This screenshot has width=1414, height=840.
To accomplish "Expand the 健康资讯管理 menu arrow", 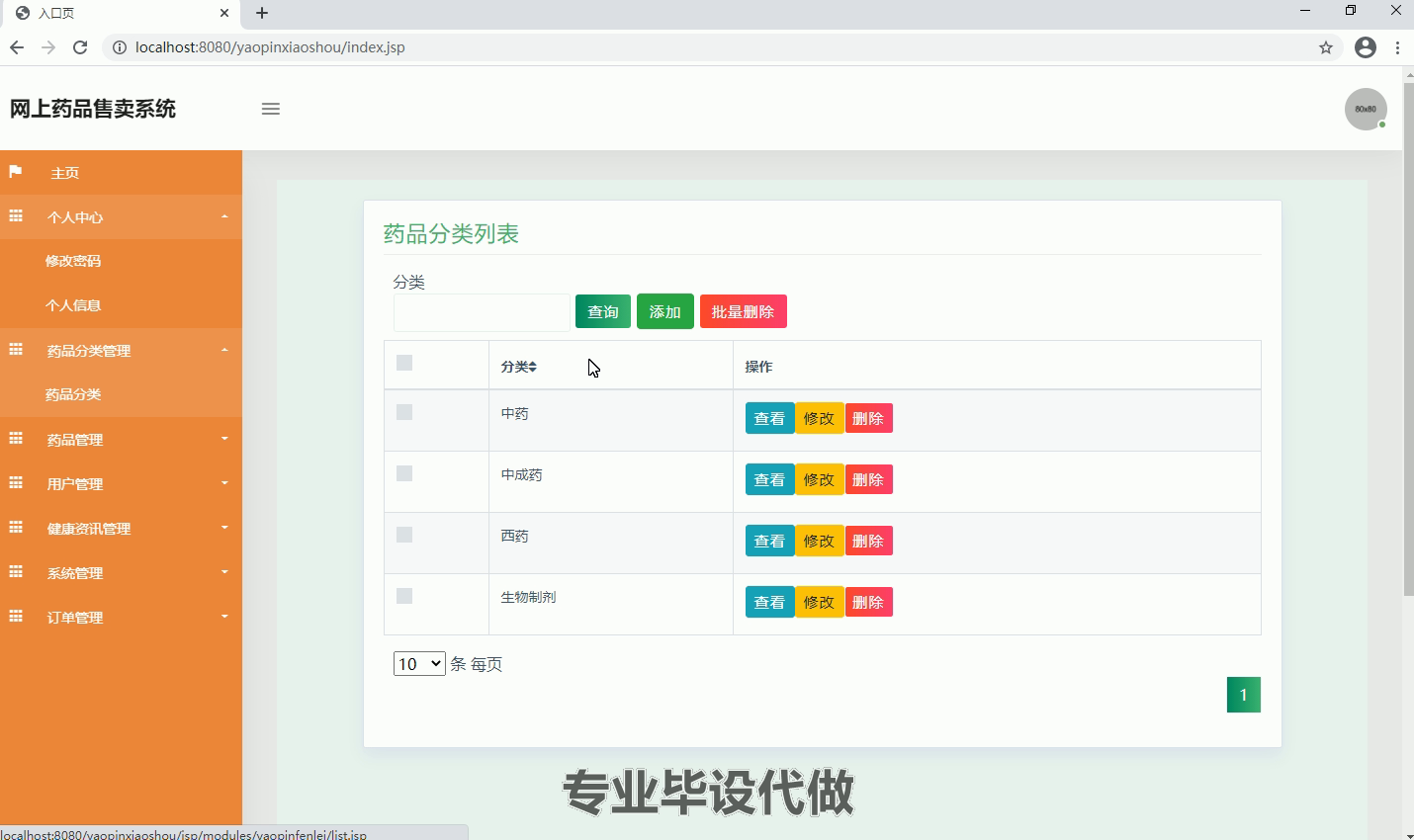I will (224, 528).
